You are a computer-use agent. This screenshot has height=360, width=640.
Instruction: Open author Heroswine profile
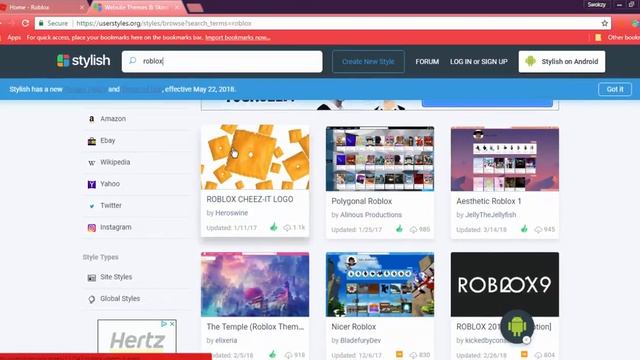point(231,213)
